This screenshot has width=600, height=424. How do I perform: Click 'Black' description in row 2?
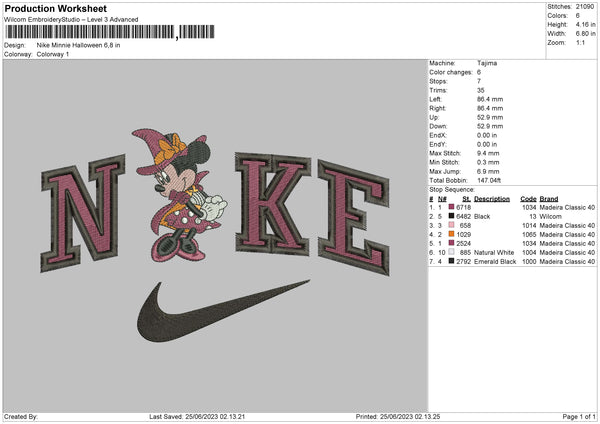click(x=482, y=216)
